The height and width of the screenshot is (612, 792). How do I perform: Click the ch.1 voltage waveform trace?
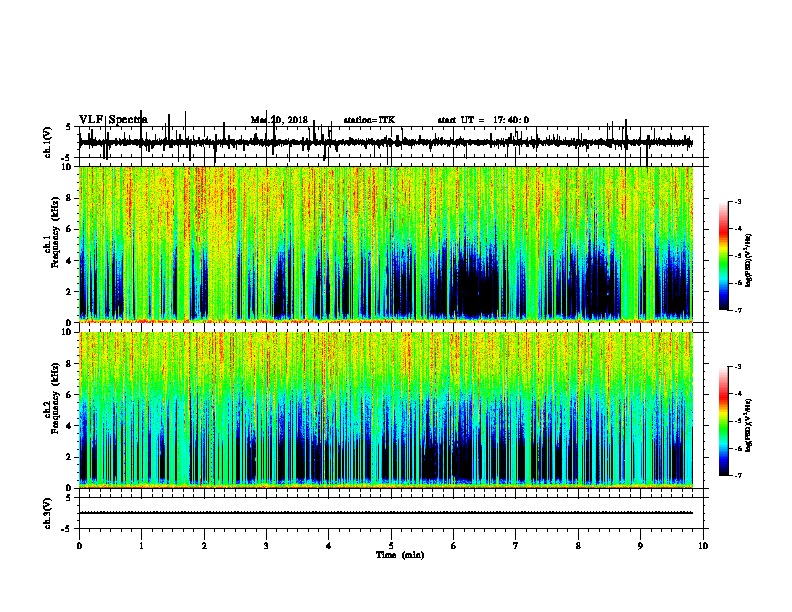[x=386, y=143]
